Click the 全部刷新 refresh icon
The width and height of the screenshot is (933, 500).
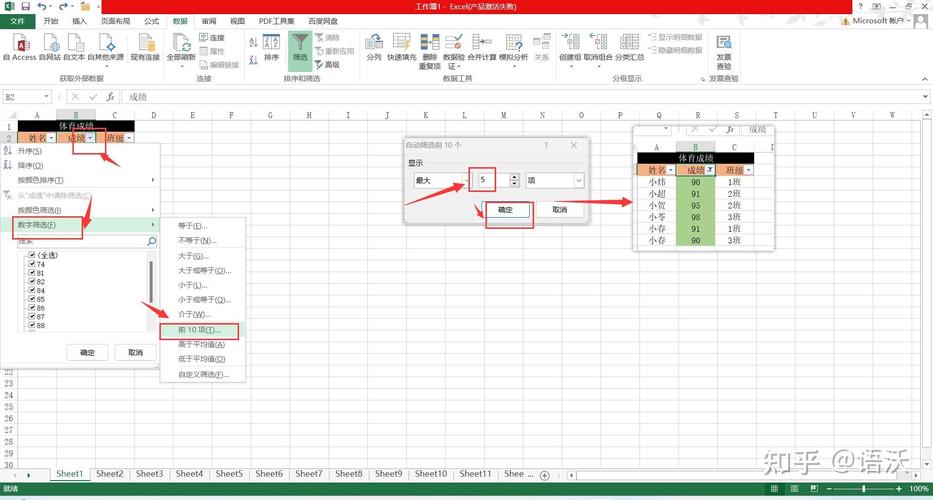pos(181,49)
